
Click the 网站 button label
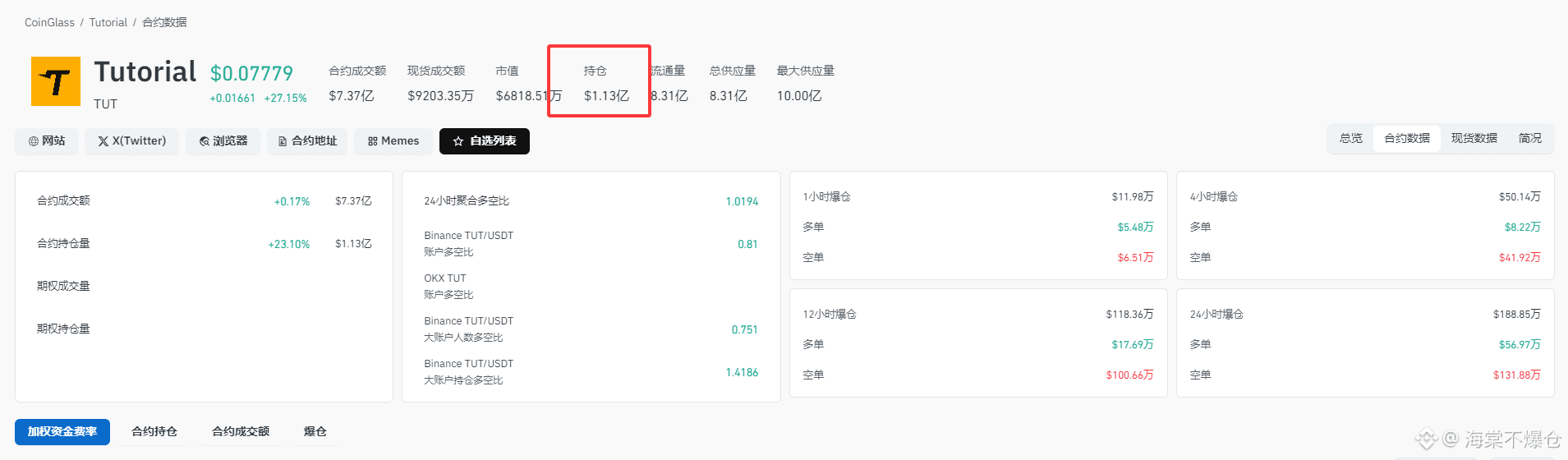(x=53, y=141)
